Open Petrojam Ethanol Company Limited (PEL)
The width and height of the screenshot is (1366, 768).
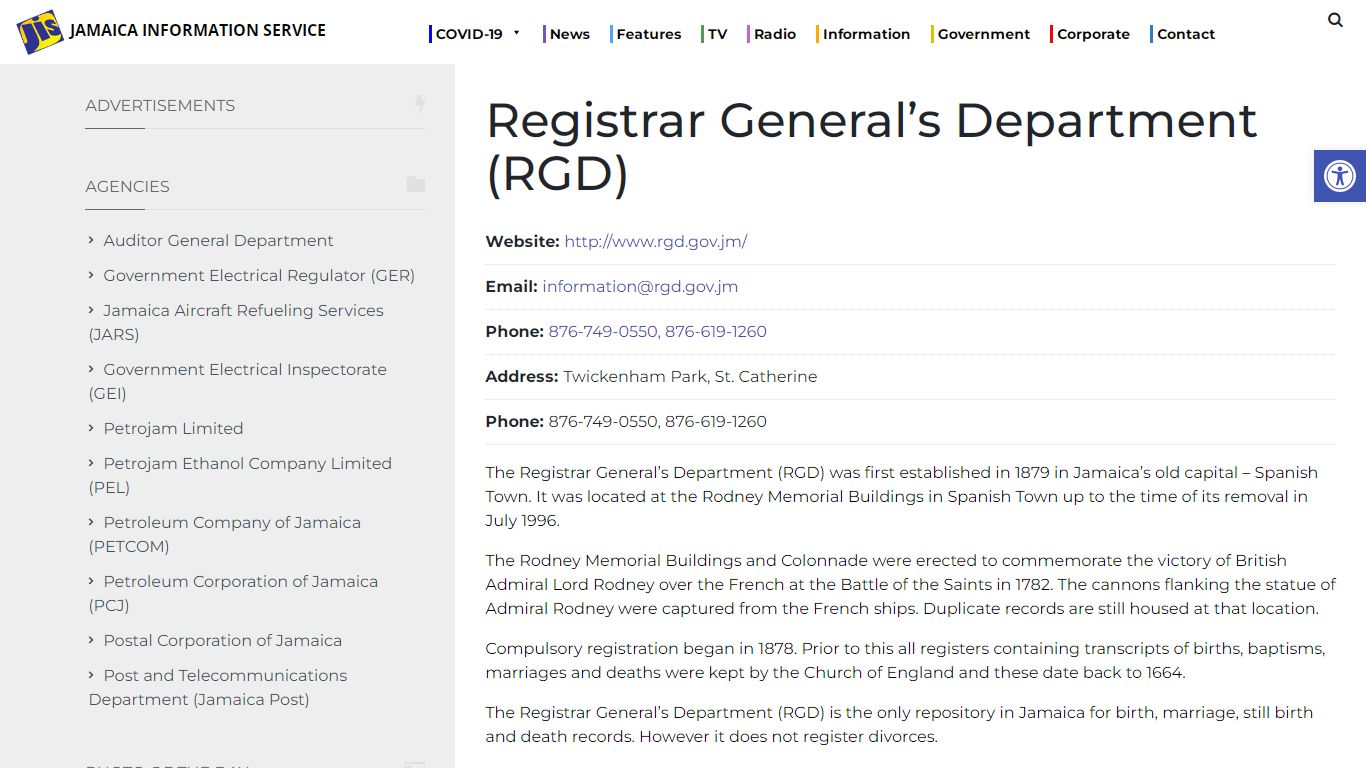[240, 475]
